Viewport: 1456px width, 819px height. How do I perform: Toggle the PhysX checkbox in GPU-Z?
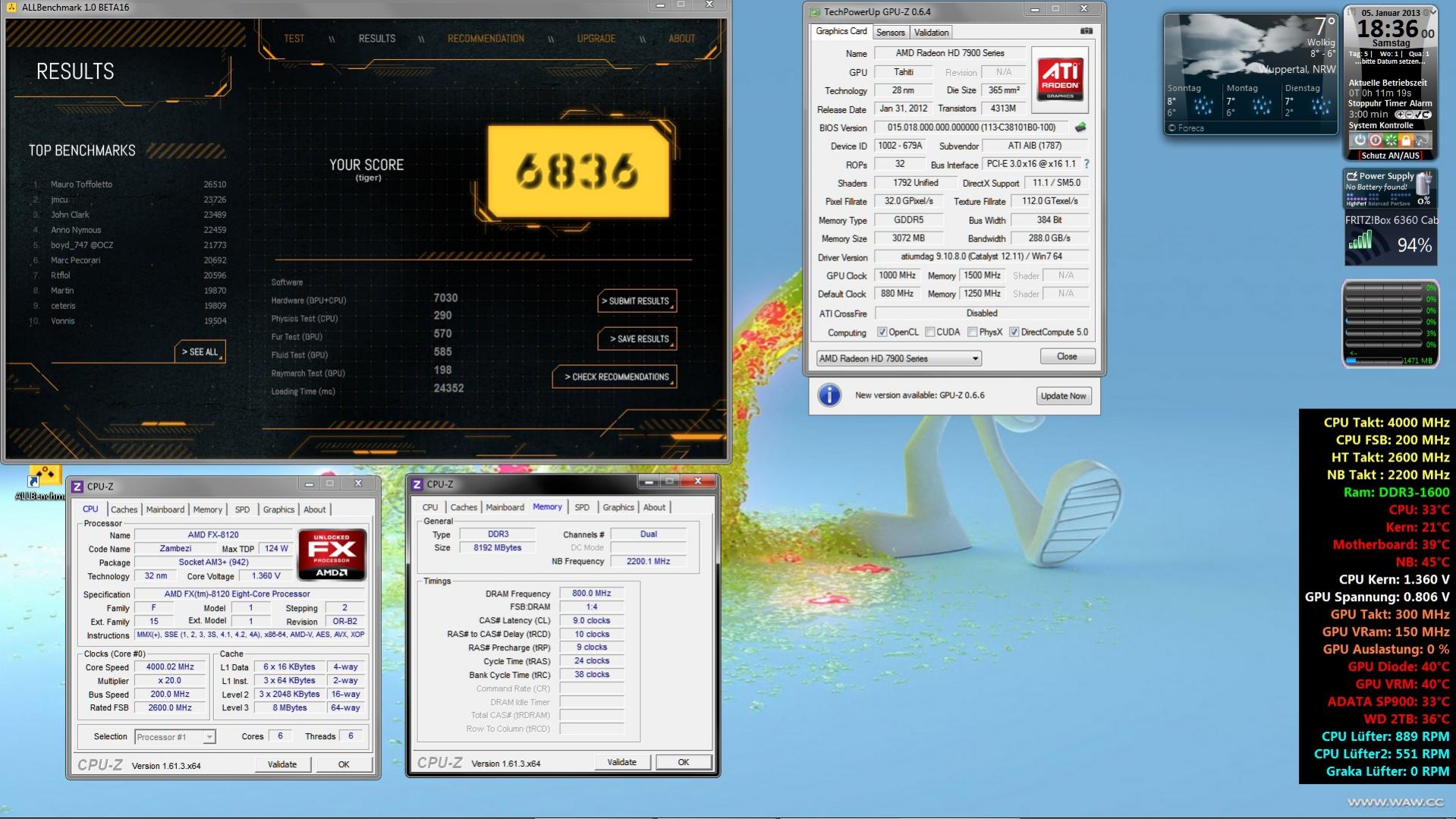tap(972, 332)
